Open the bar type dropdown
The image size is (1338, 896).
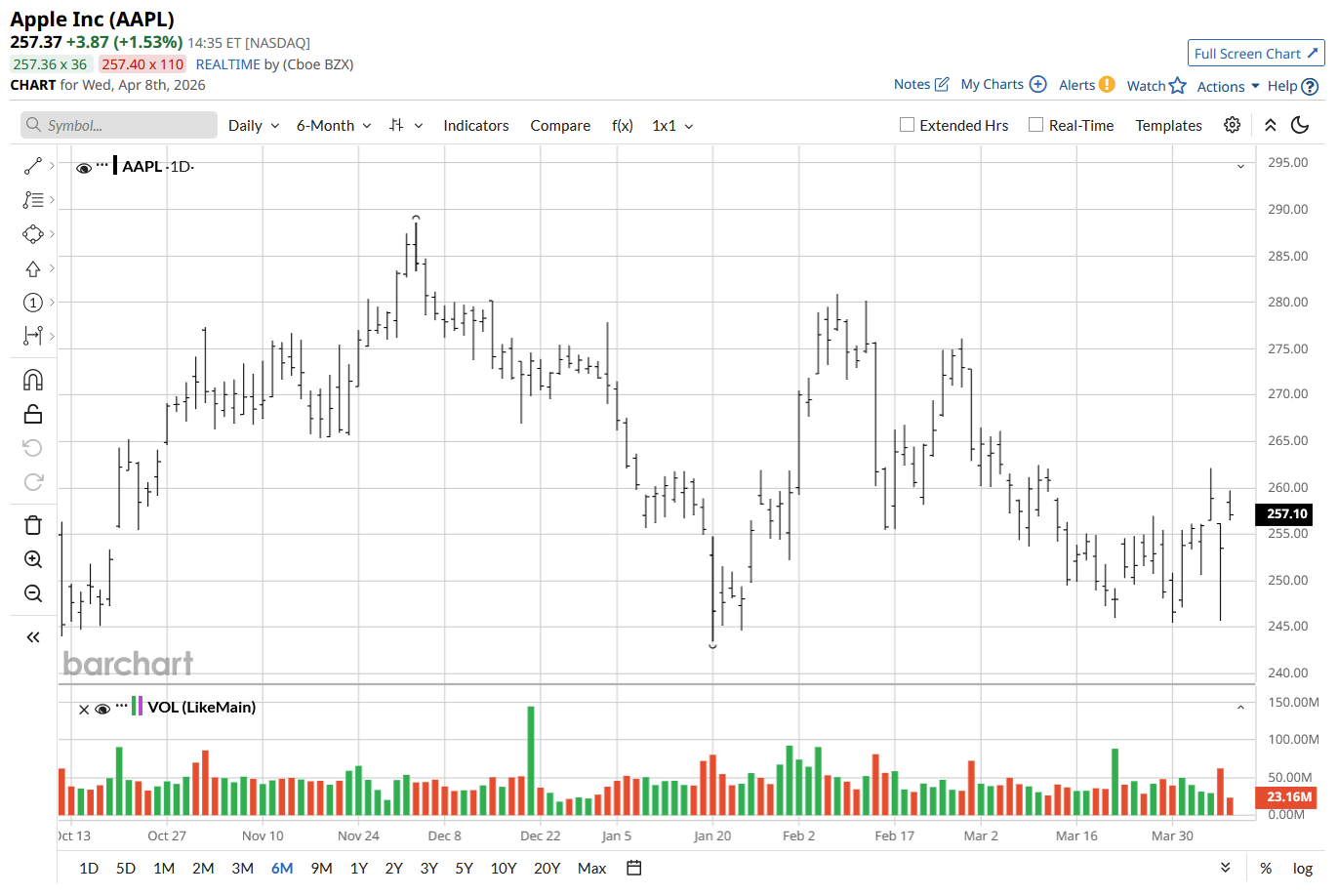coord(406,125)
